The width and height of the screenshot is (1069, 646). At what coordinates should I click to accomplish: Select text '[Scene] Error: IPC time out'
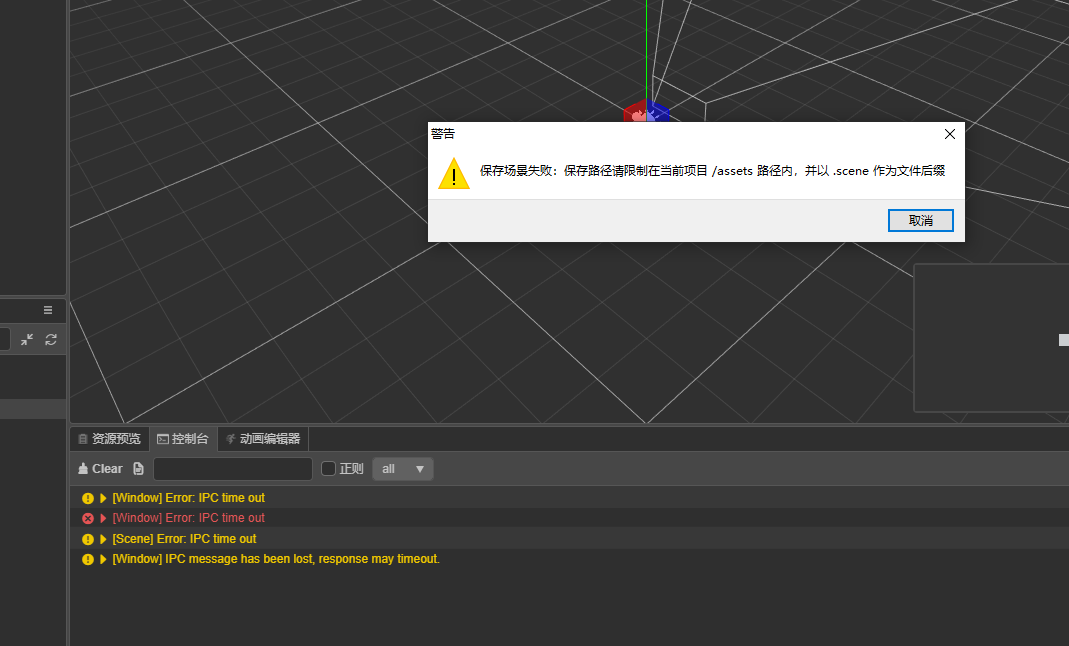coord(184,539)
